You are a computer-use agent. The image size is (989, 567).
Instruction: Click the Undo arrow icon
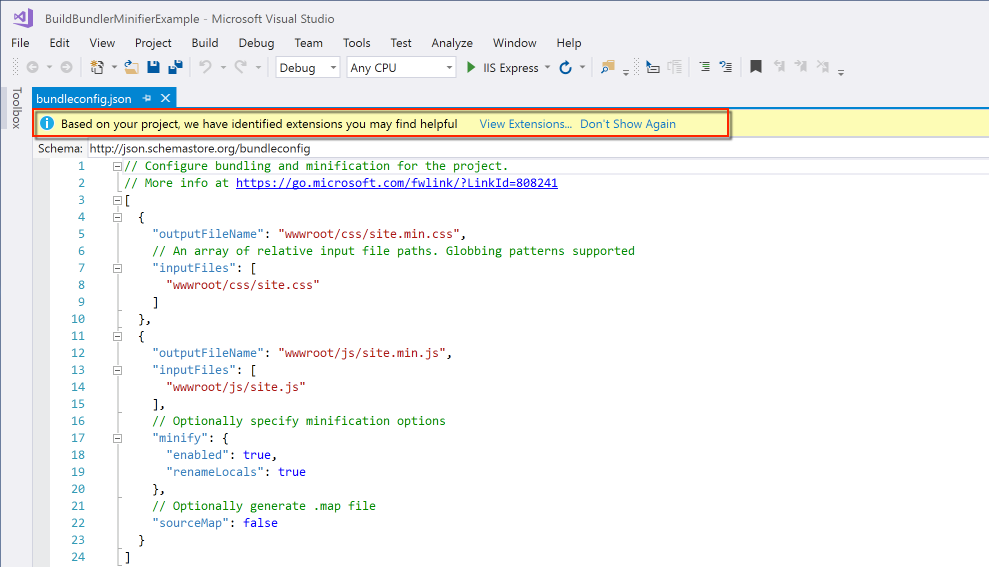coord(205,67)
